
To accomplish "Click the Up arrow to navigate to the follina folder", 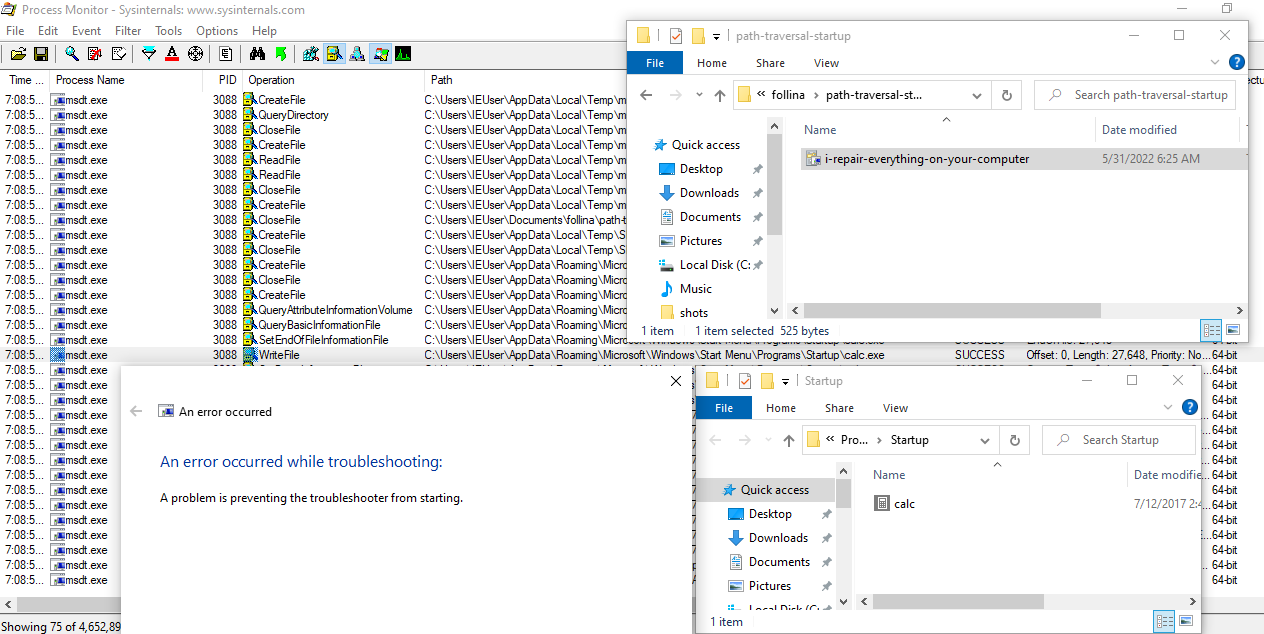I will pos(719,94).
